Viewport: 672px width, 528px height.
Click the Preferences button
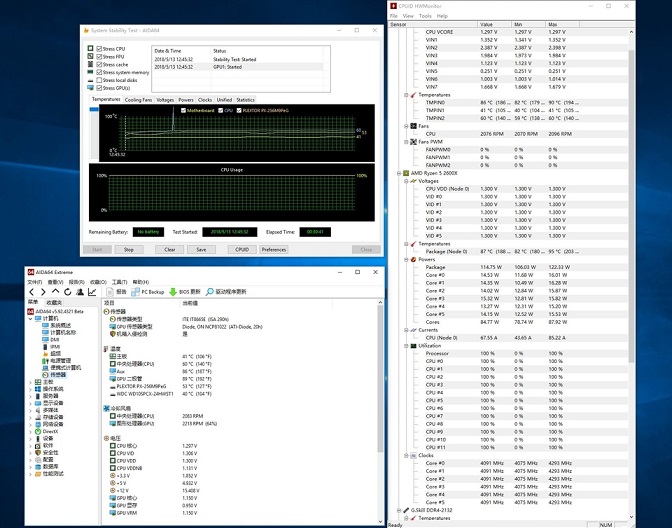point(273,249)
